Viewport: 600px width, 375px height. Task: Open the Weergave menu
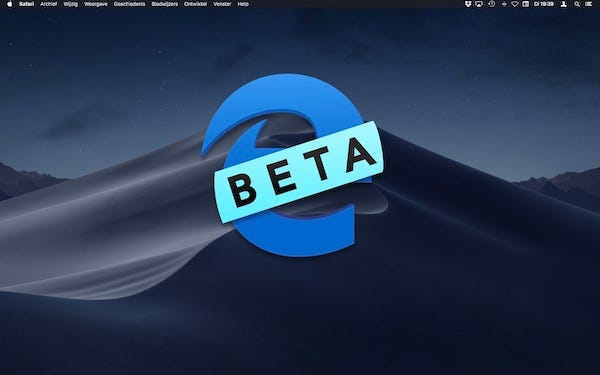pos(96,4)
